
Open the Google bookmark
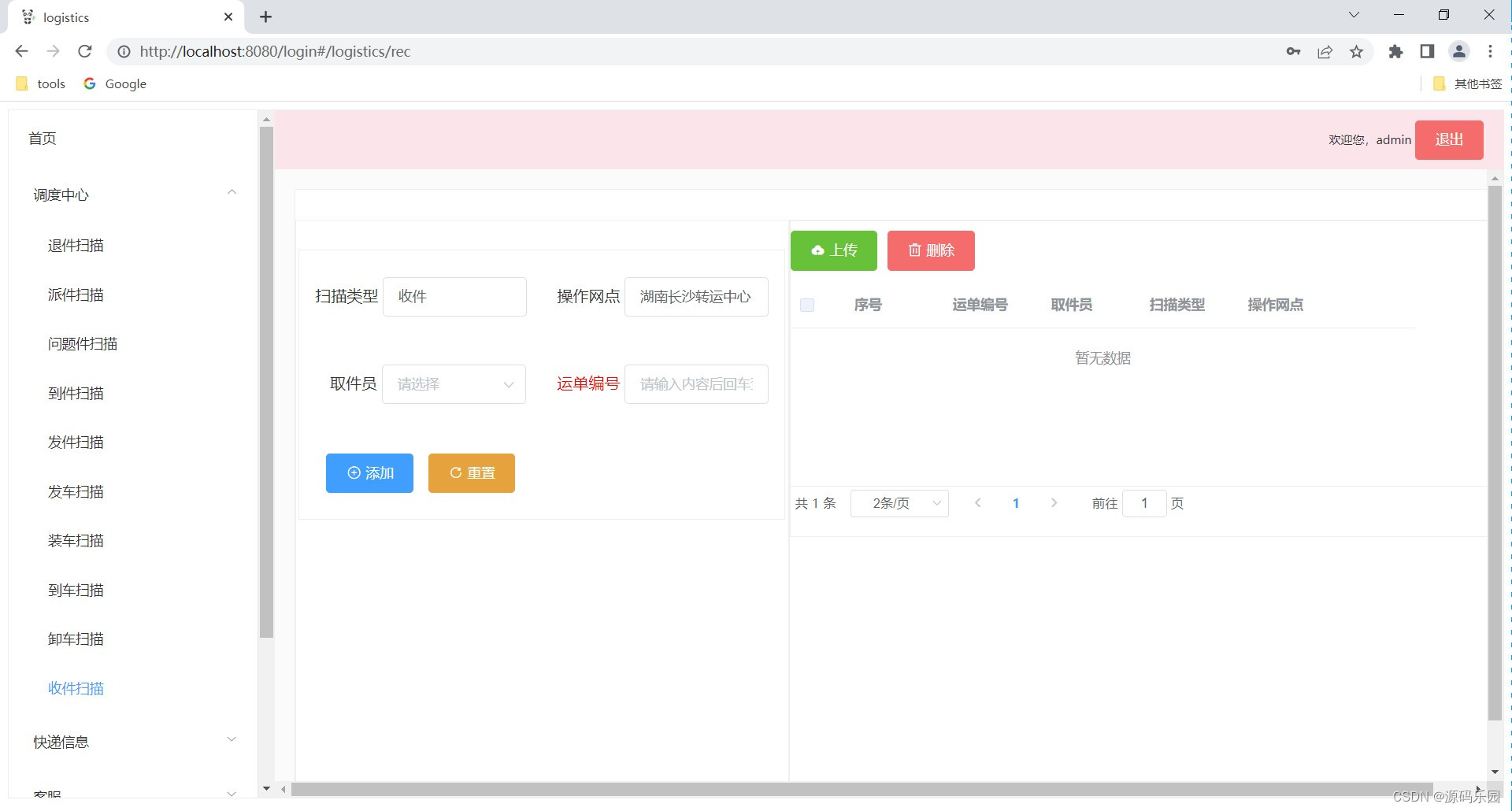[115, 83]
